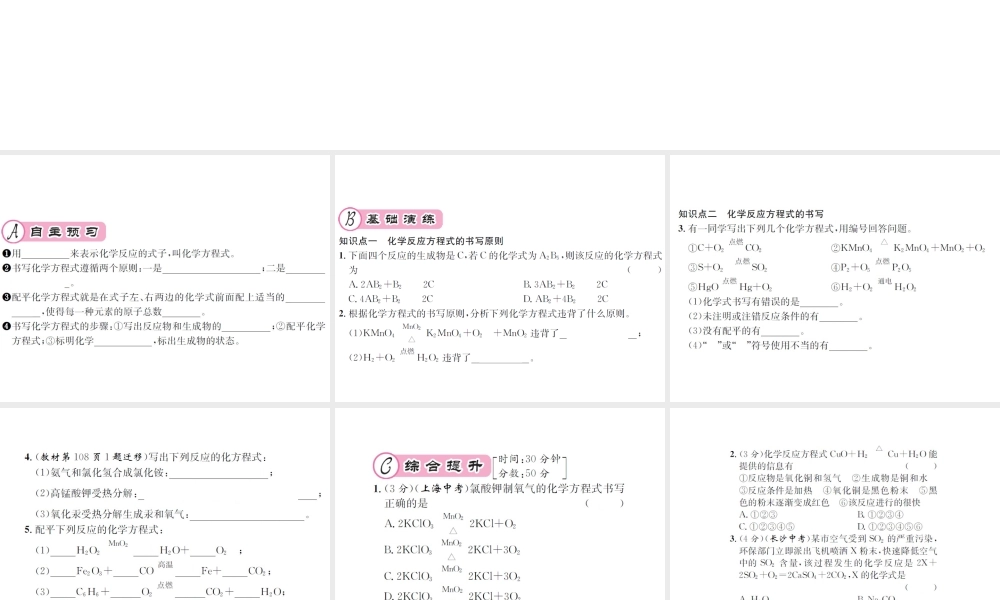Click answer option B. 3AB₂+B₂ 2C
Image resolution: width=1000 pixels, height=600 pixels.
[566, 284]
